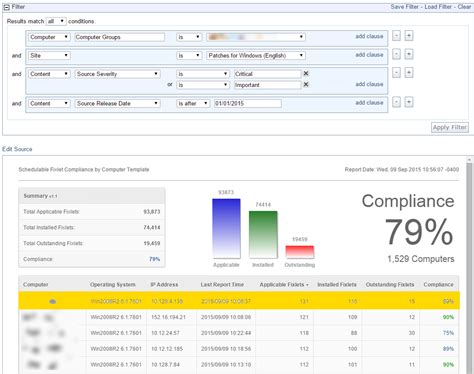
Task: Click plus button on Computer Groups row
Action: pyautogui.click(x=409, y=36)
